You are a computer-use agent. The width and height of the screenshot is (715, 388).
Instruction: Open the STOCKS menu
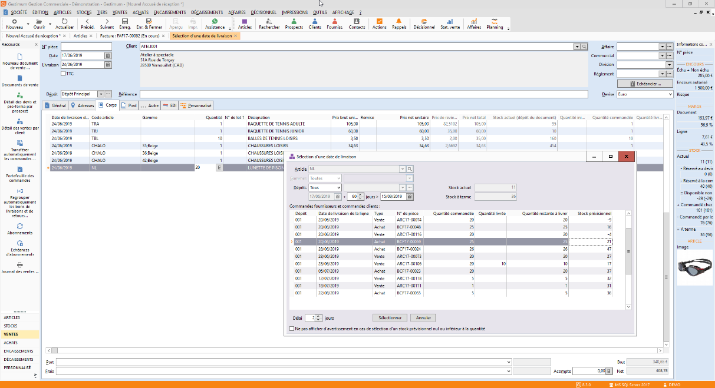(x=84, y=12)
